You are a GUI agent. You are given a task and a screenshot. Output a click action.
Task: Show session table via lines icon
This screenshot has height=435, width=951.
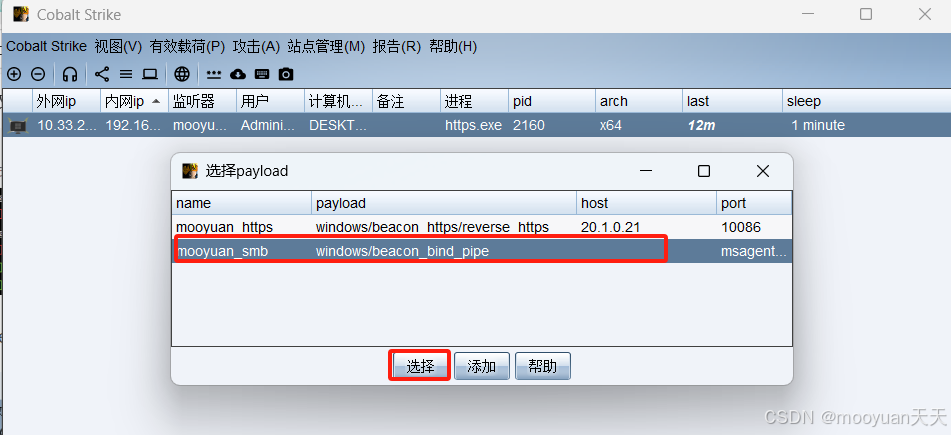pos(126,74)
